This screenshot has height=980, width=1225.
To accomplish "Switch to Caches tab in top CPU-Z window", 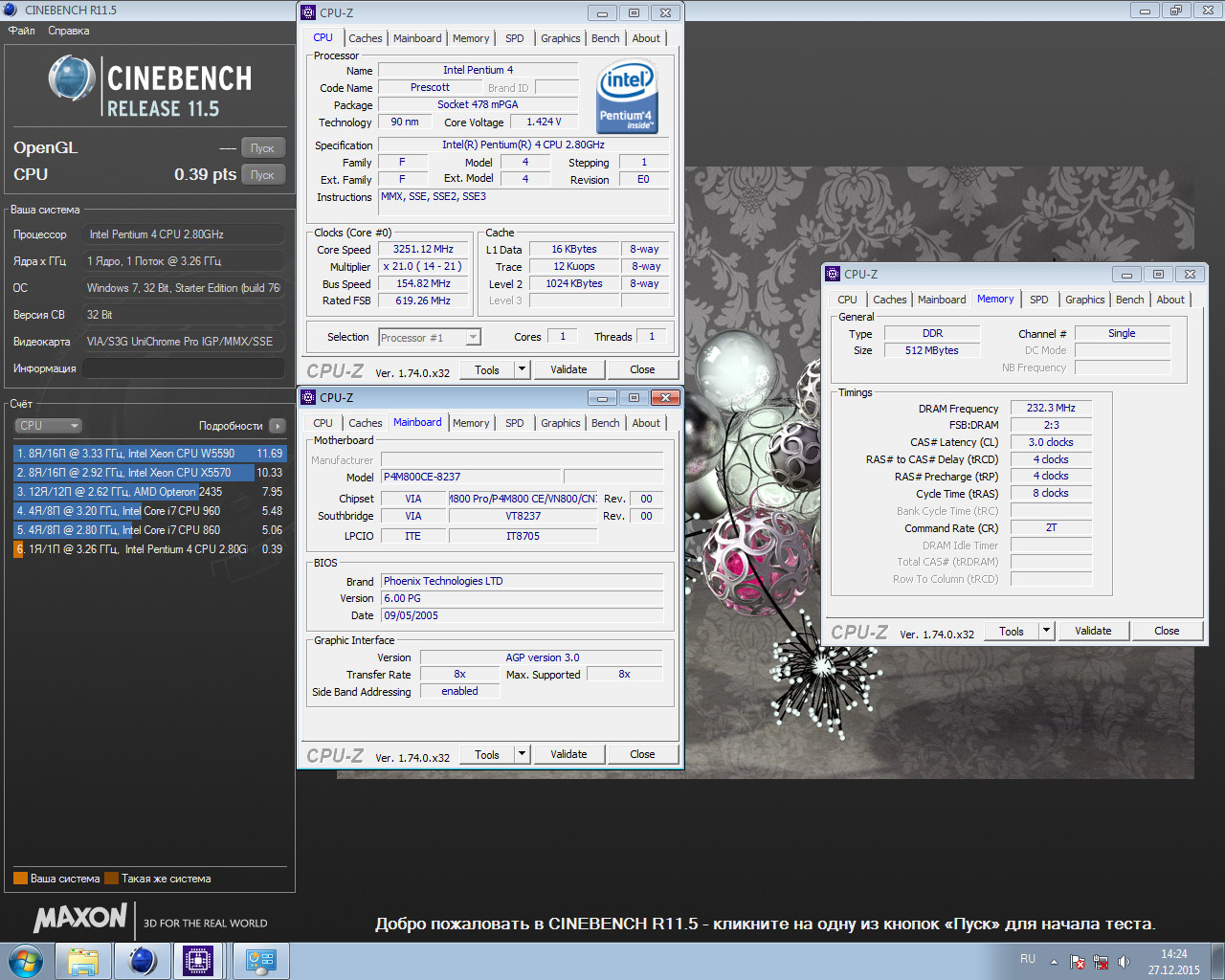I will (365, 38).
